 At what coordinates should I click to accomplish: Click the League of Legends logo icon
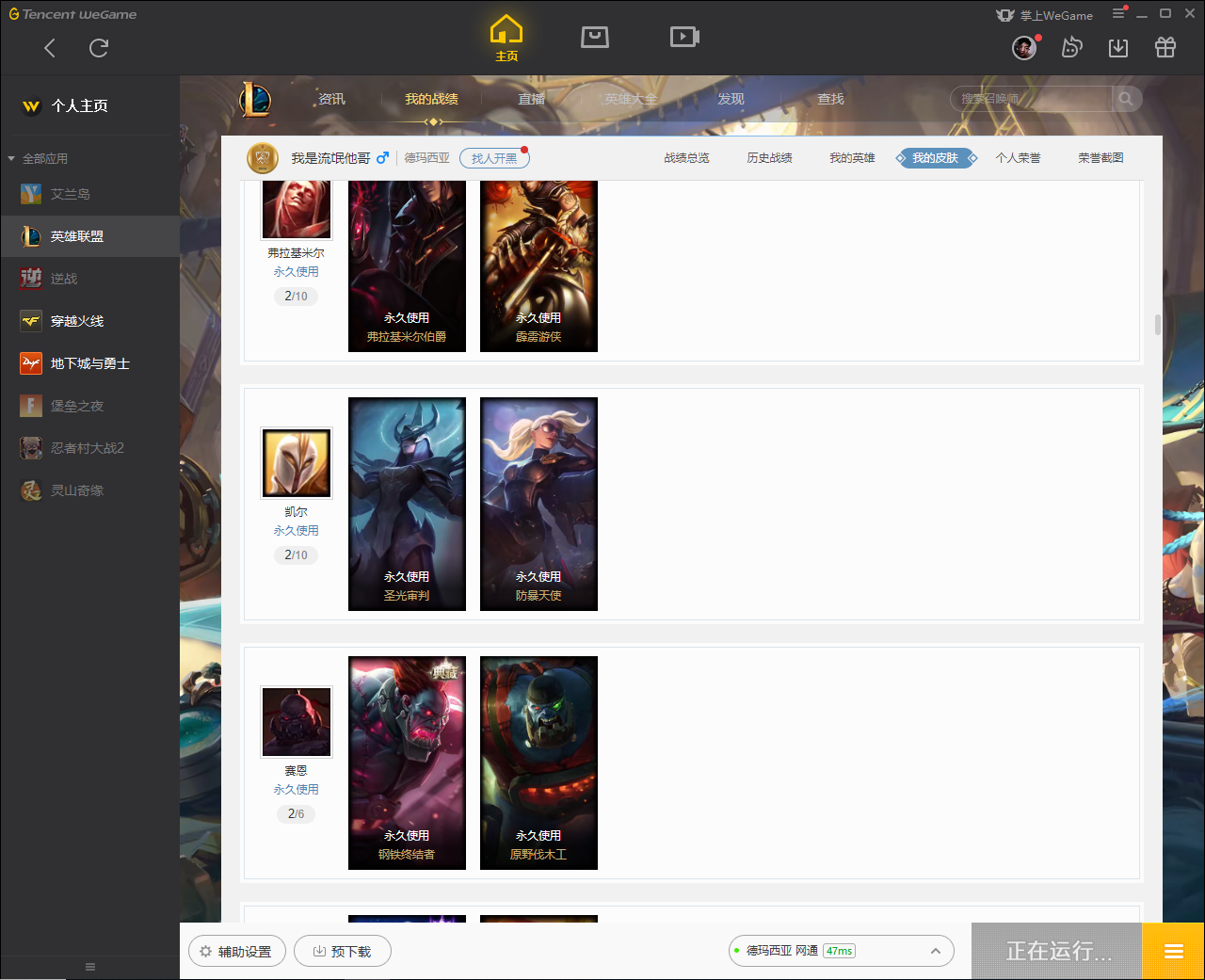click(255, 99)
